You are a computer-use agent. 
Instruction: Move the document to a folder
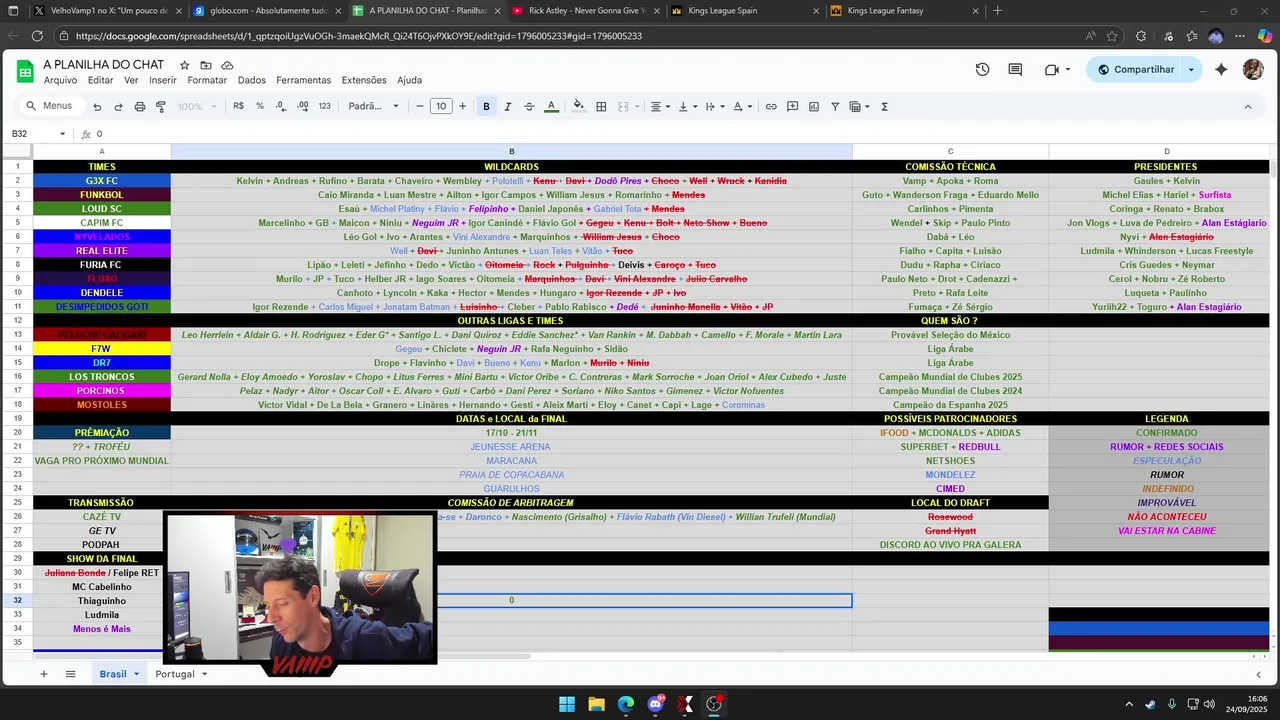click(x=206, y=65)
